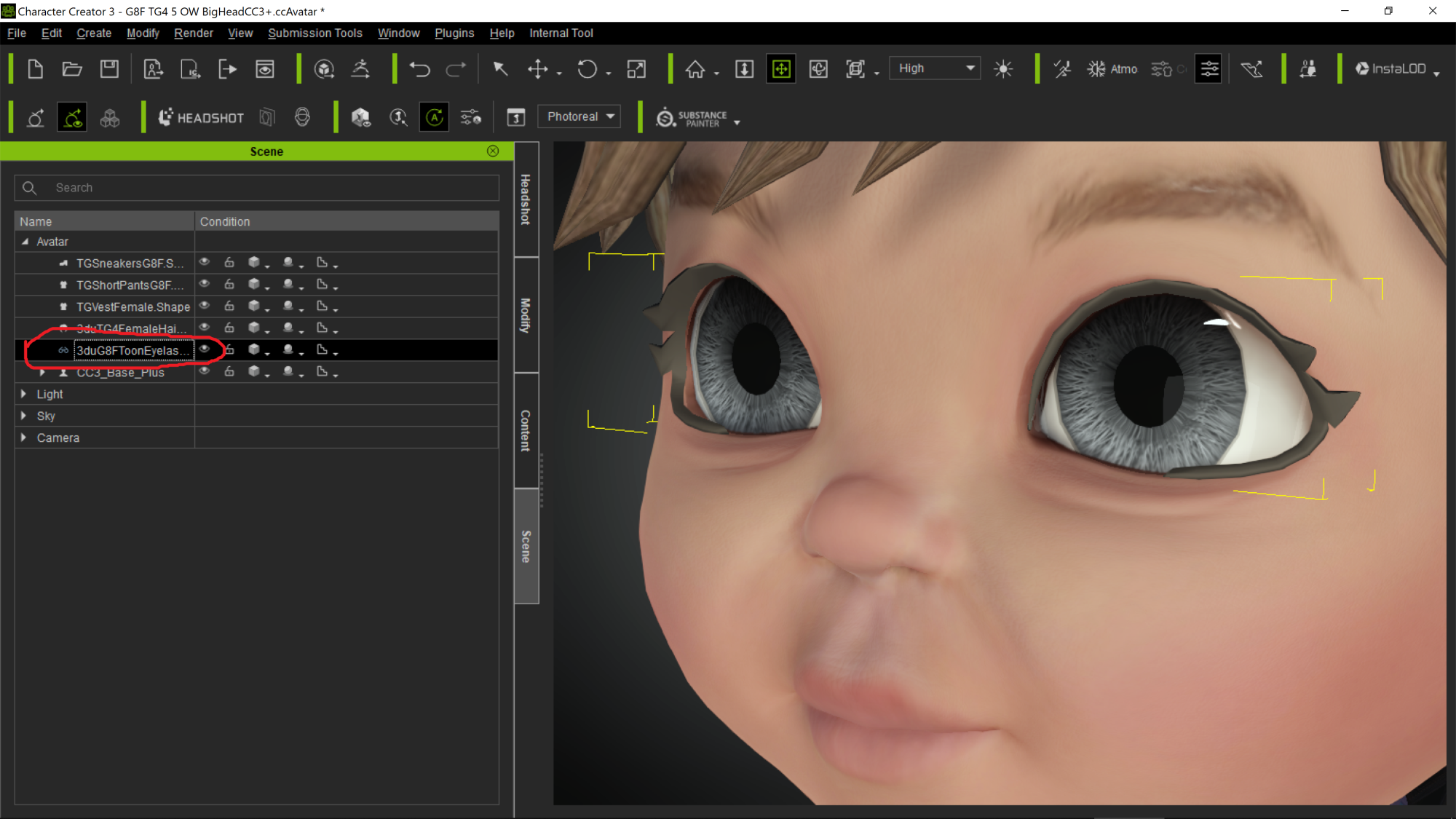Toggle the sliders settings icon
The width and height of the screenshot is (1456, 819).
click(1208, 69)
